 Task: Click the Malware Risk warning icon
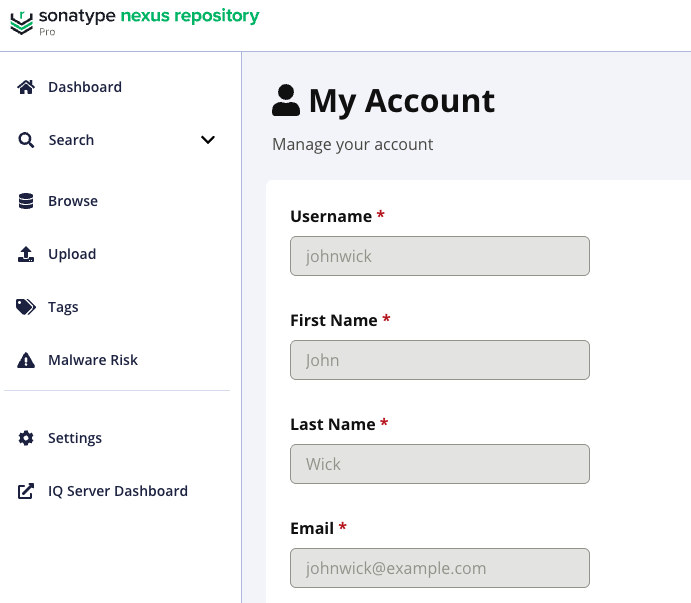coord(26,360)
